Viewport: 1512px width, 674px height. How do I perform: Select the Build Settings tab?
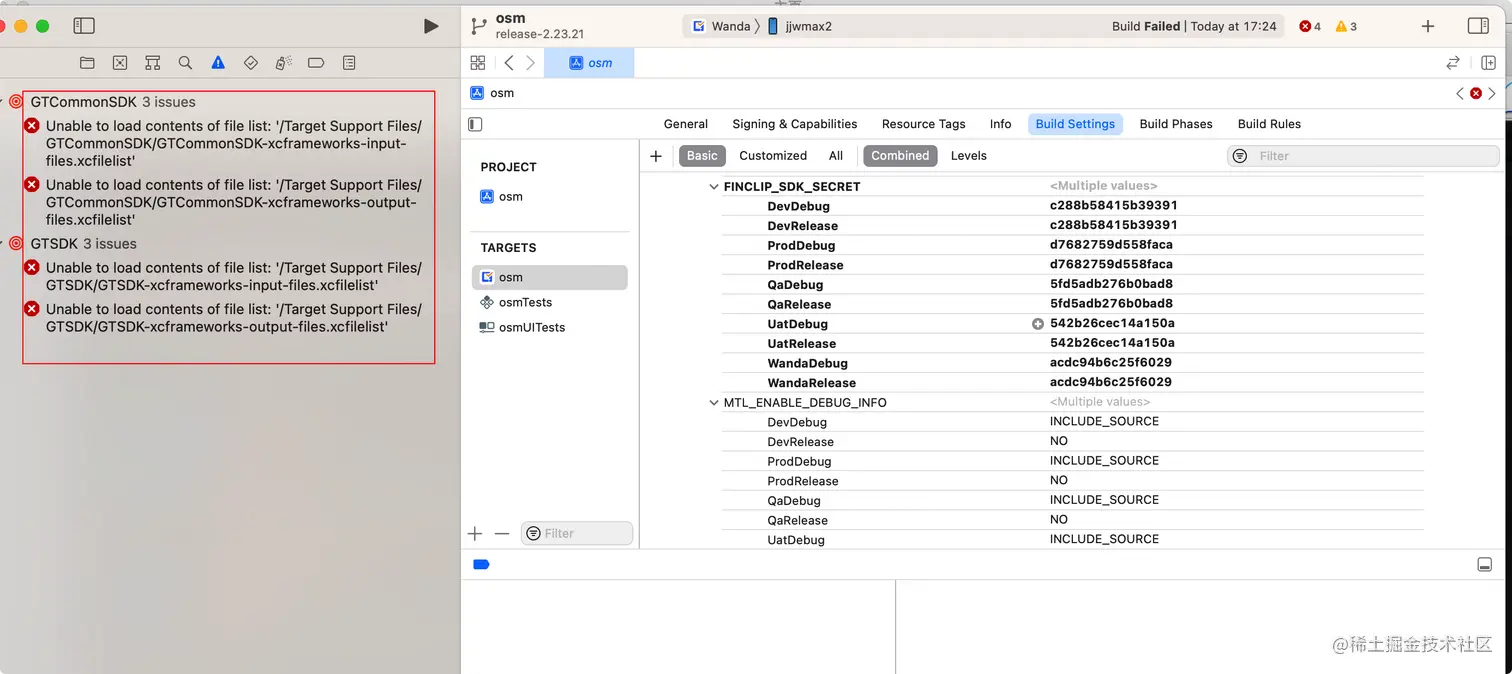click(1075, 124)
